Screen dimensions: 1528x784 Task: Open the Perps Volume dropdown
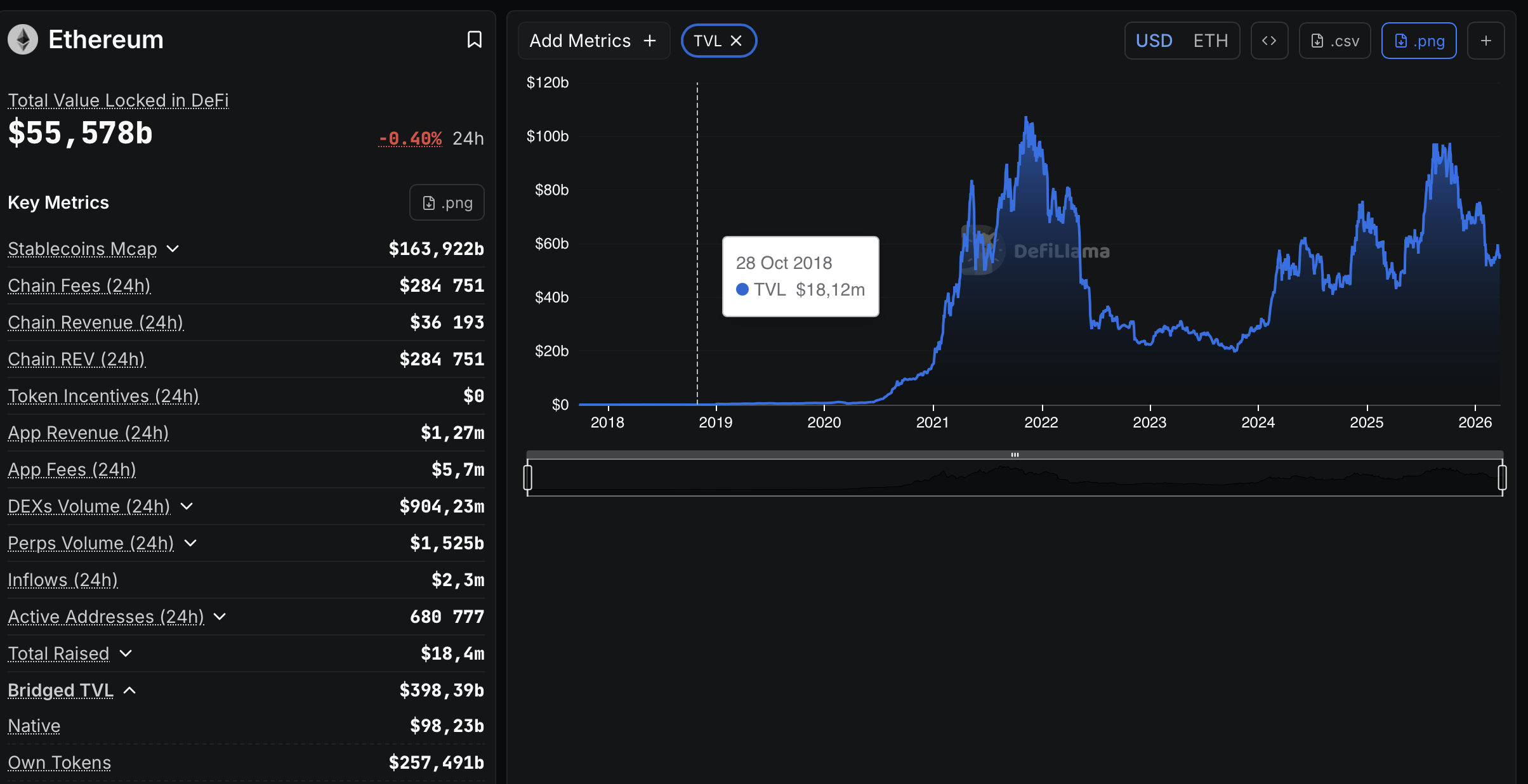pyautogui.click(x=190, y=544)
